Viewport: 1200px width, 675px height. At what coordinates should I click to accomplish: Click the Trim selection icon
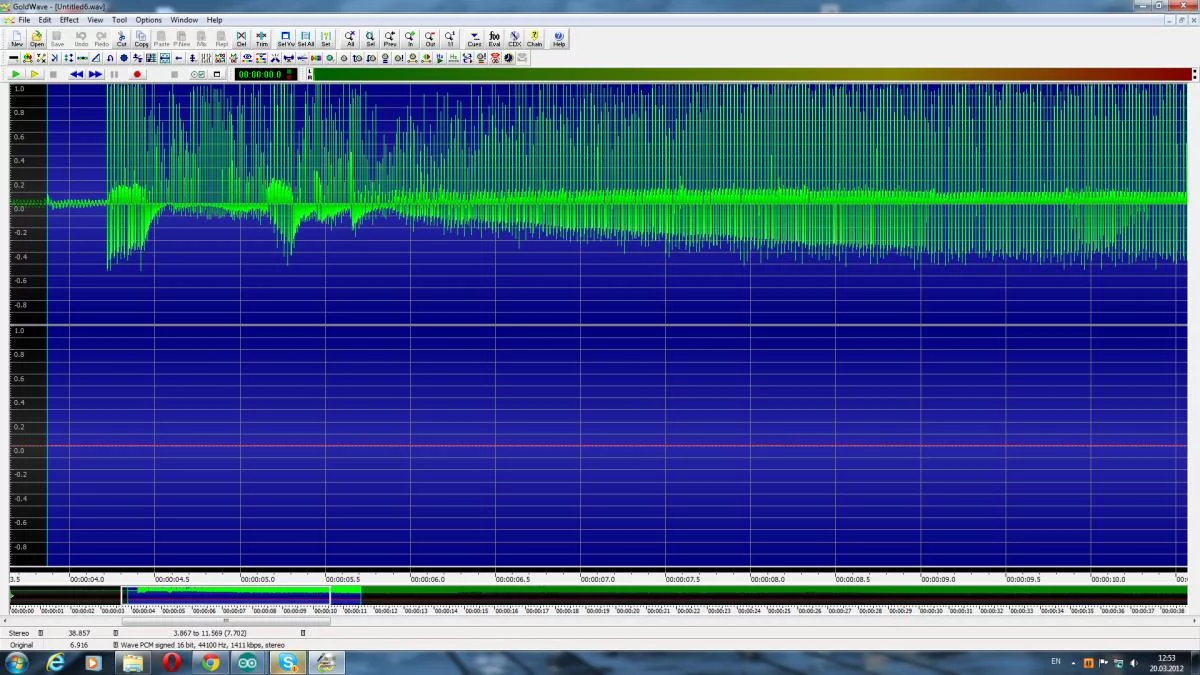pos(262,38)
